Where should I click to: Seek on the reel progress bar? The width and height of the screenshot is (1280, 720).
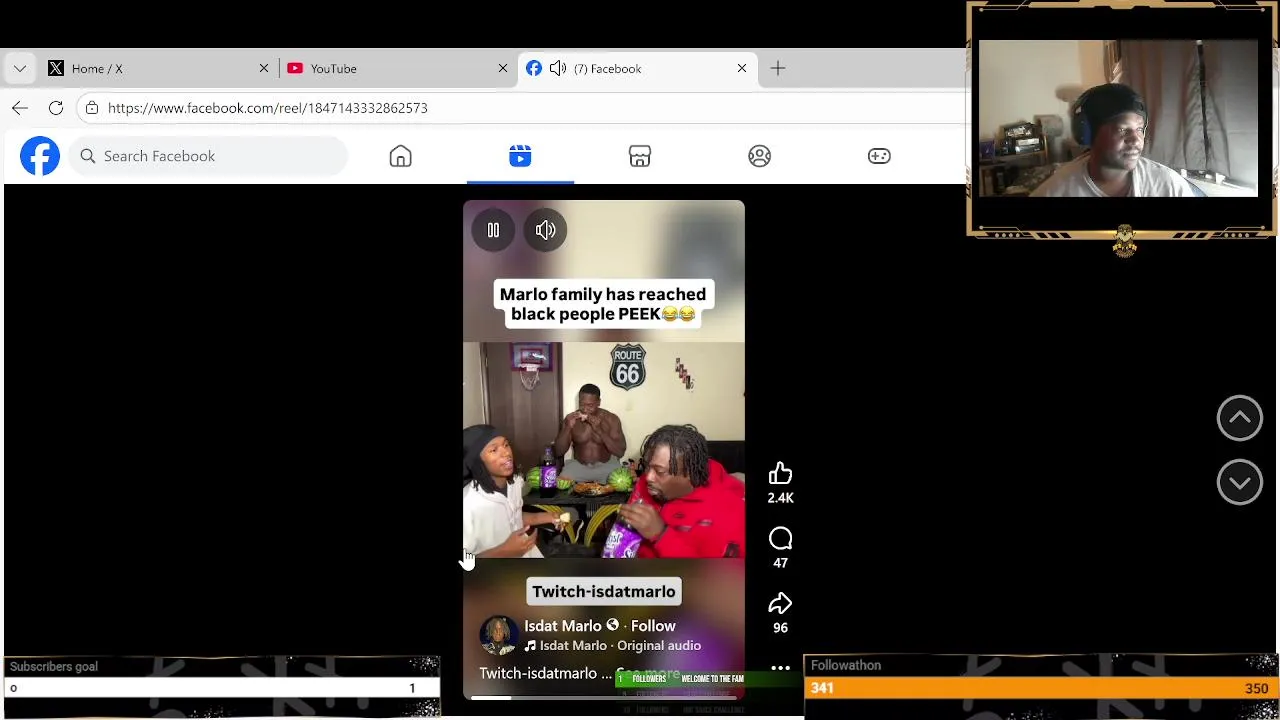point(604,698)
